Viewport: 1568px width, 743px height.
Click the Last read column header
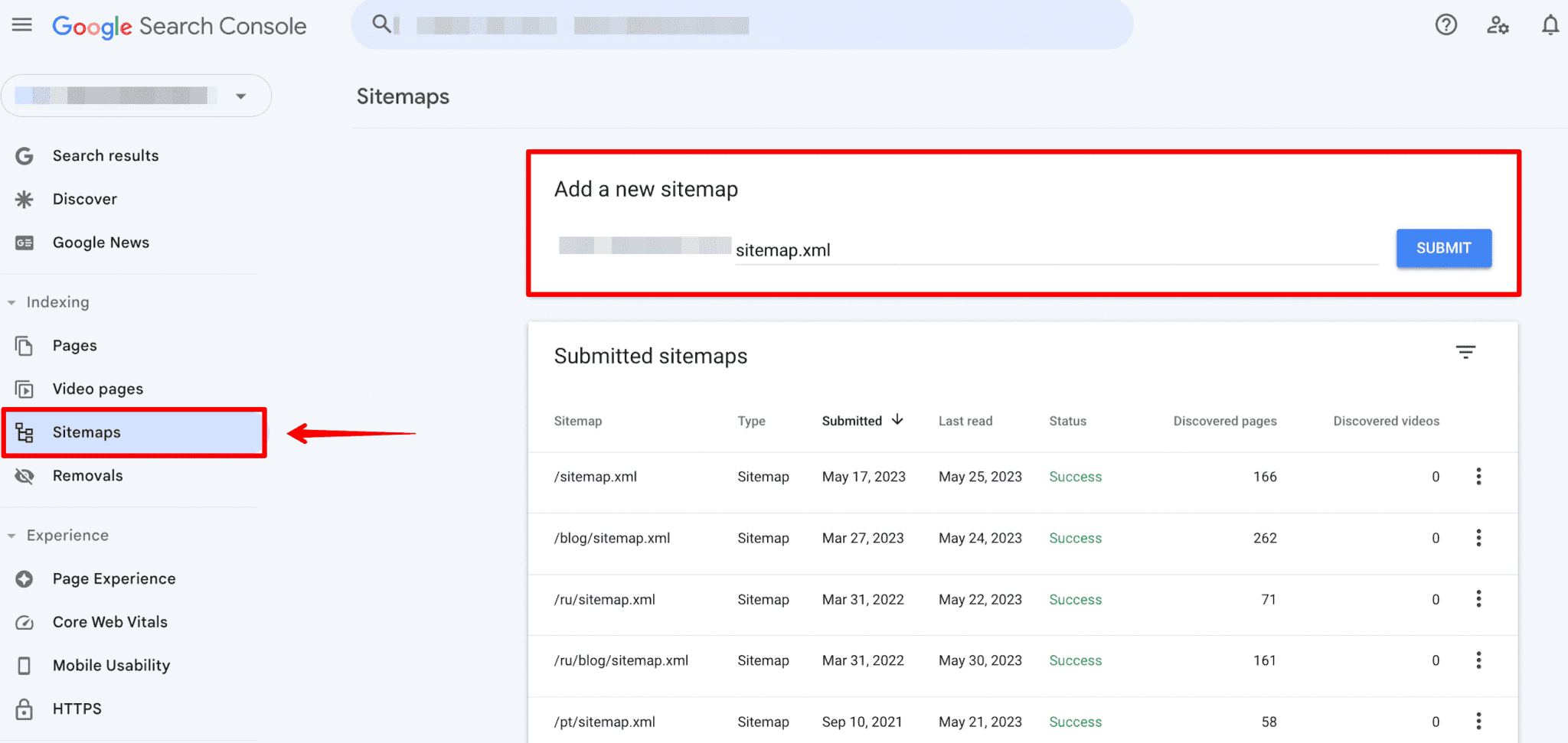pyautogui.click(x=965, y=421)
